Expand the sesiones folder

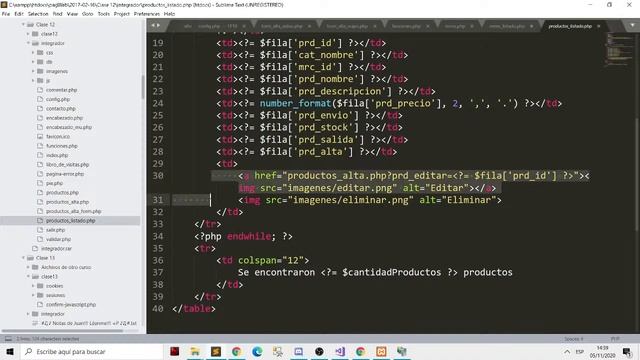pyautogui.click(x=33, y=295)
